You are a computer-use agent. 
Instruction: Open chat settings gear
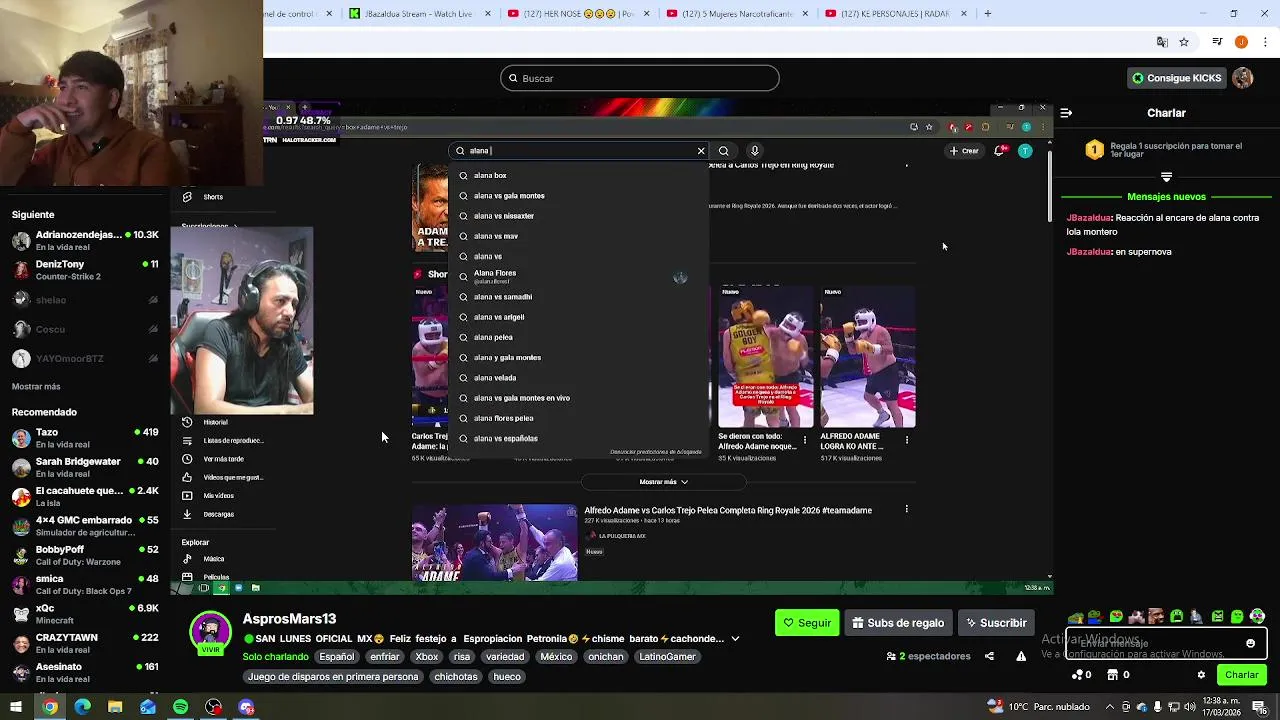point(1201,675)
